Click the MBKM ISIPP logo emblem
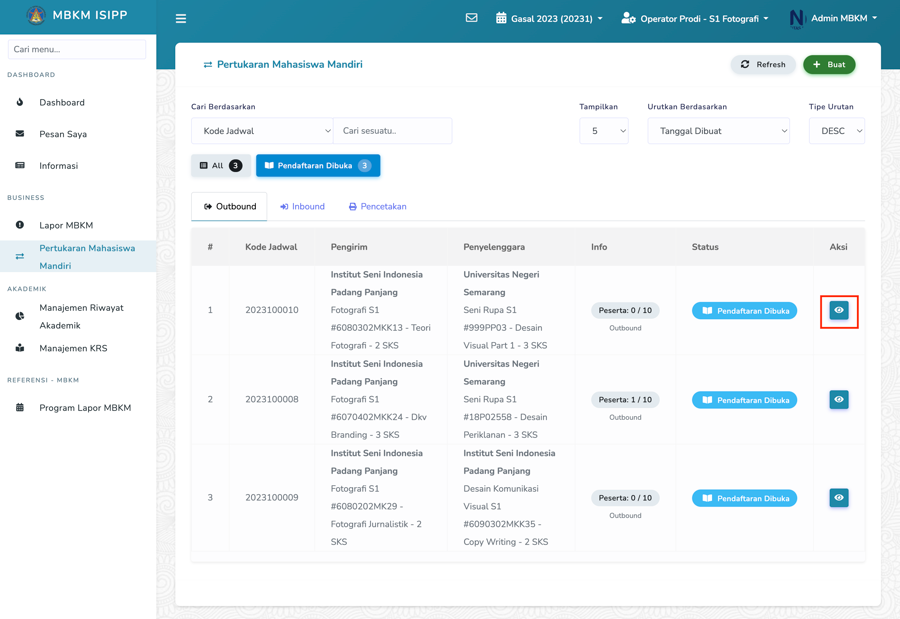The image size is (900, 619). click(36, 16)
